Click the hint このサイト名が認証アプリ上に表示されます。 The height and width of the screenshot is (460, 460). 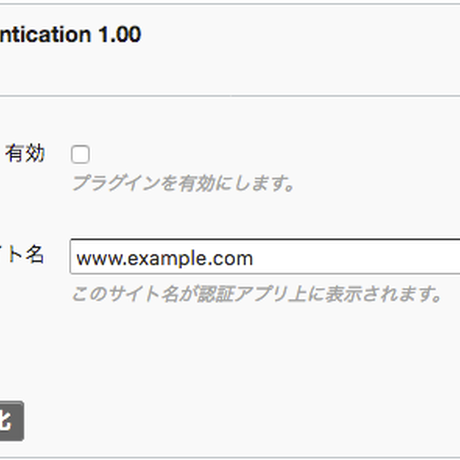pos(257,294)
